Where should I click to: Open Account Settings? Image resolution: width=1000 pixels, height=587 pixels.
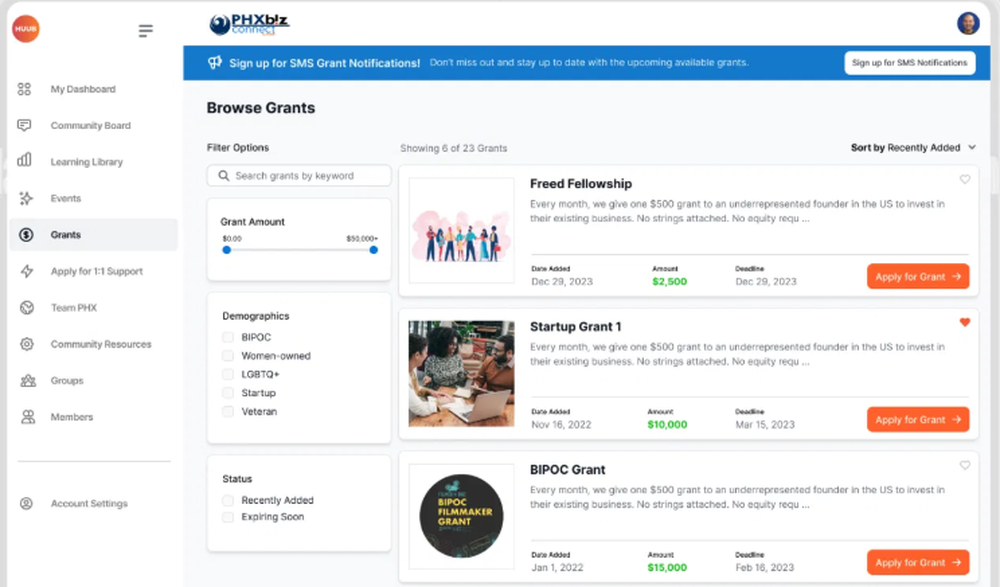93,503
